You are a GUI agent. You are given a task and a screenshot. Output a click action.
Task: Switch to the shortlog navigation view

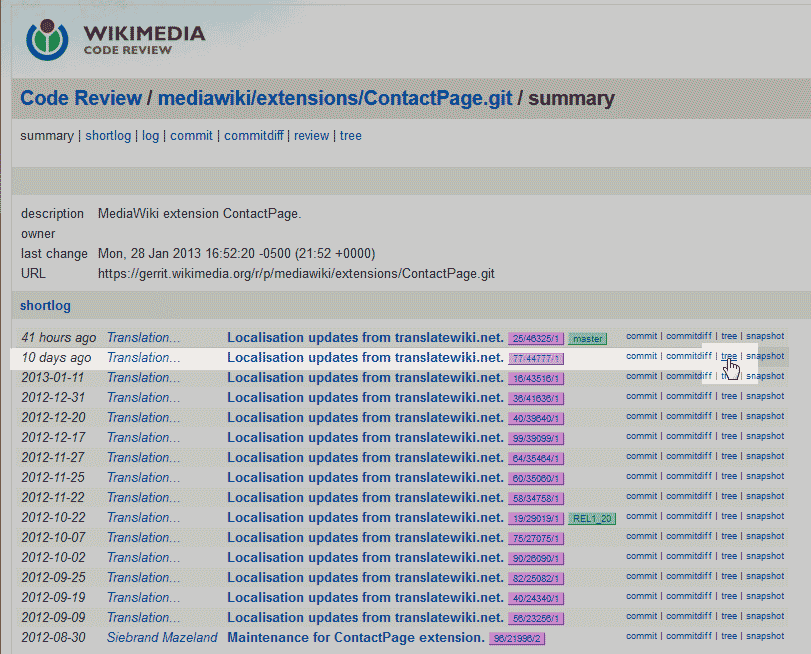click(108, 136)
